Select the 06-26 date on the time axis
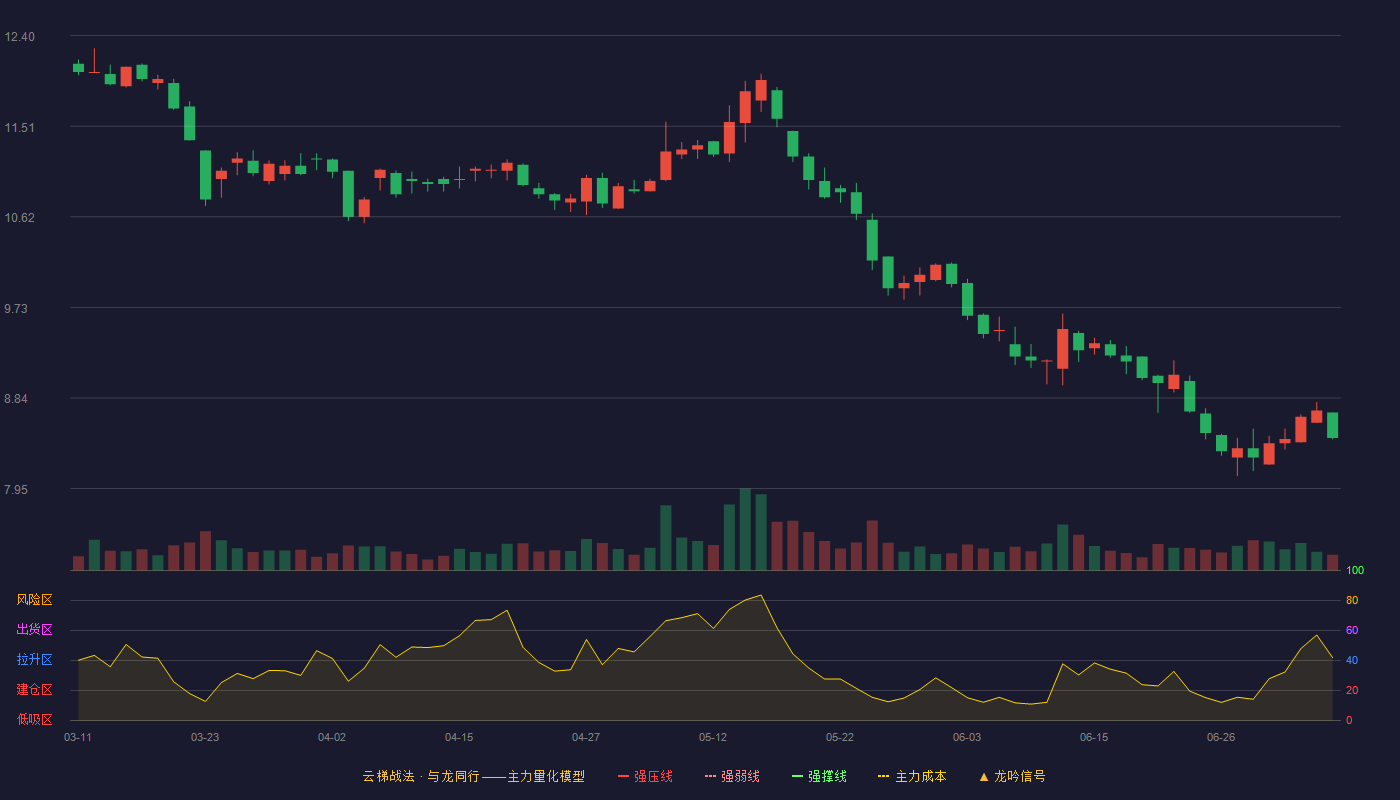Image resolution: width=1400 pixels, height=800 pixels. click(1221, 737)
